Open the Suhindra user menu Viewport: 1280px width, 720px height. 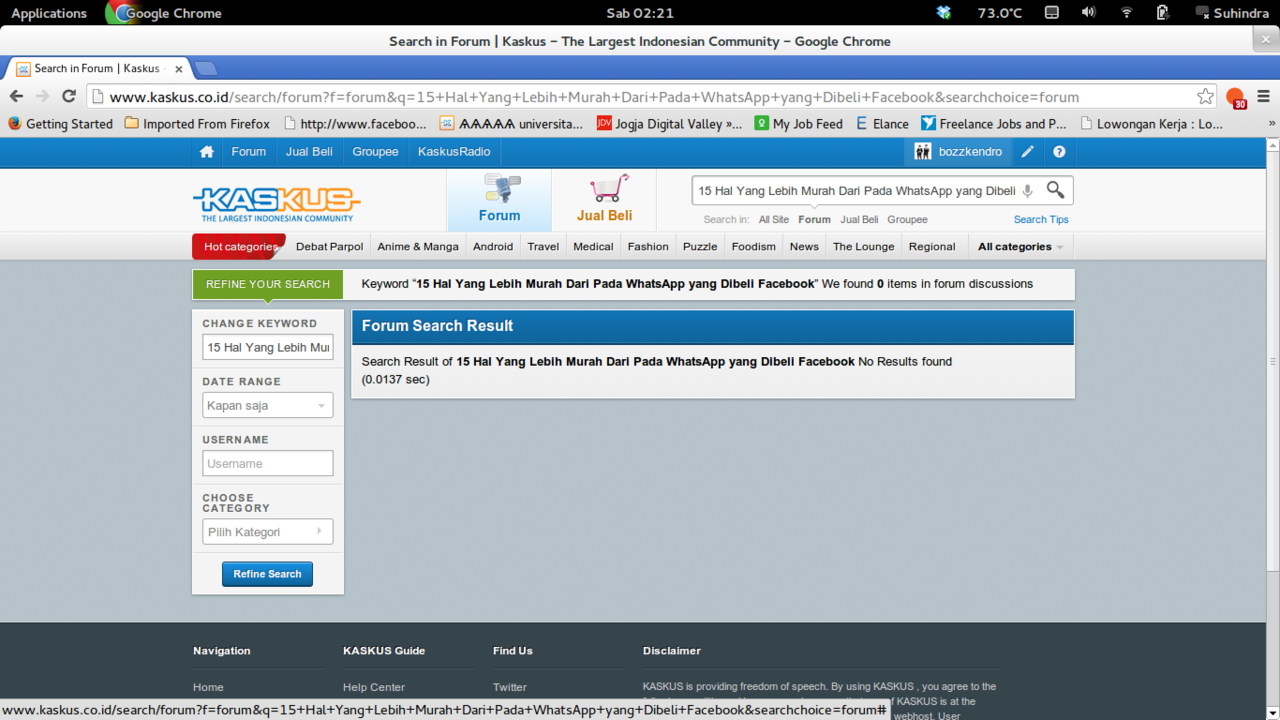pos(1232,13)
